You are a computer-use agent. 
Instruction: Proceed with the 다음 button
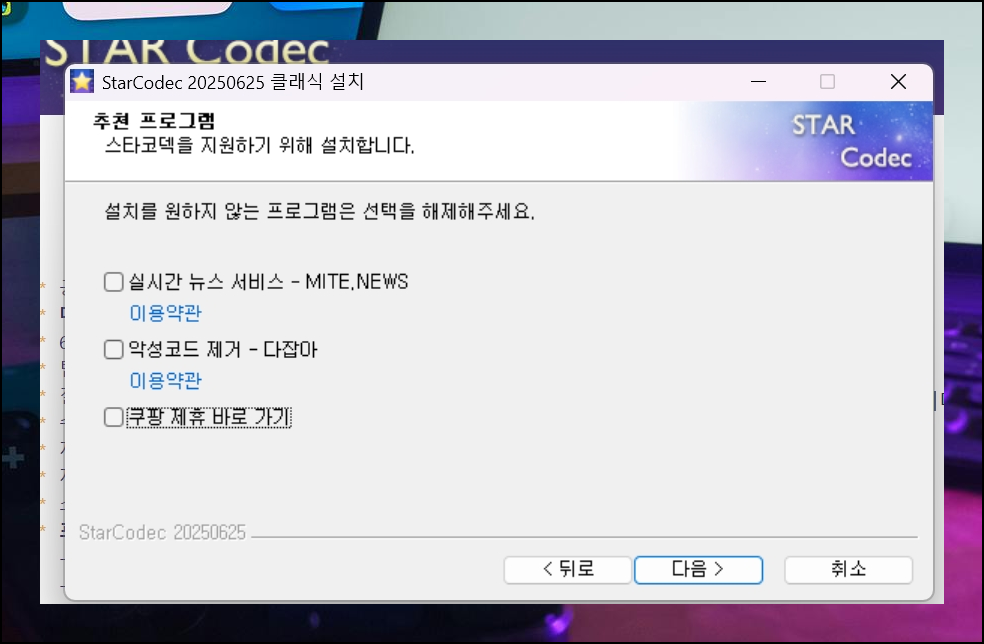click(698, 570)
